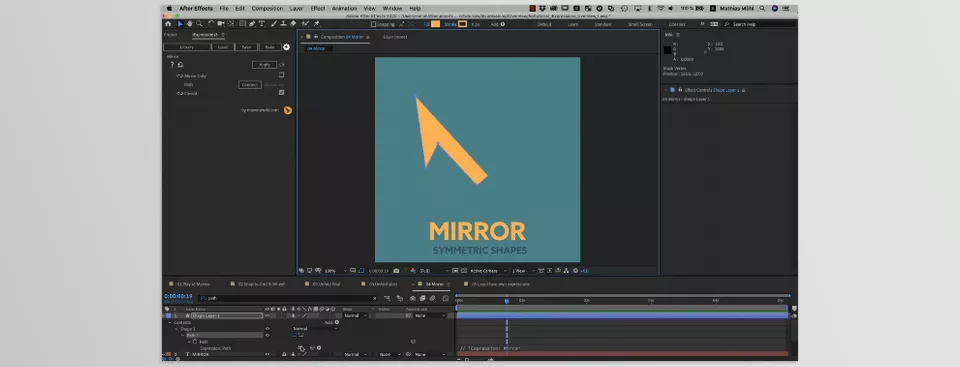Click the timeline layer search field
Viewport: 960px width, 367px height.
coord(288,298)
